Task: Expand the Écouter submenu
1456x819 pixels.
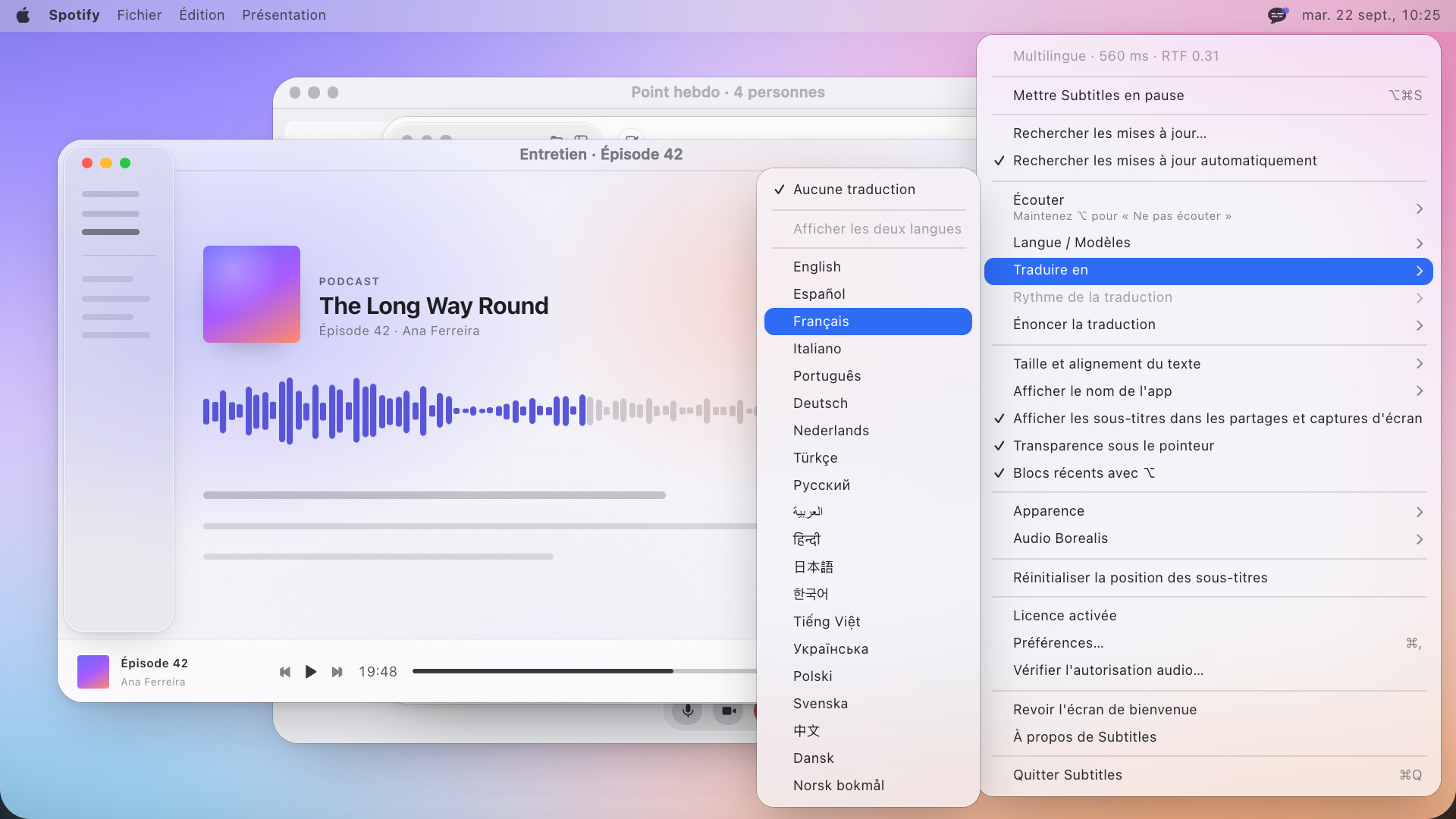Action: point(1209,208)
